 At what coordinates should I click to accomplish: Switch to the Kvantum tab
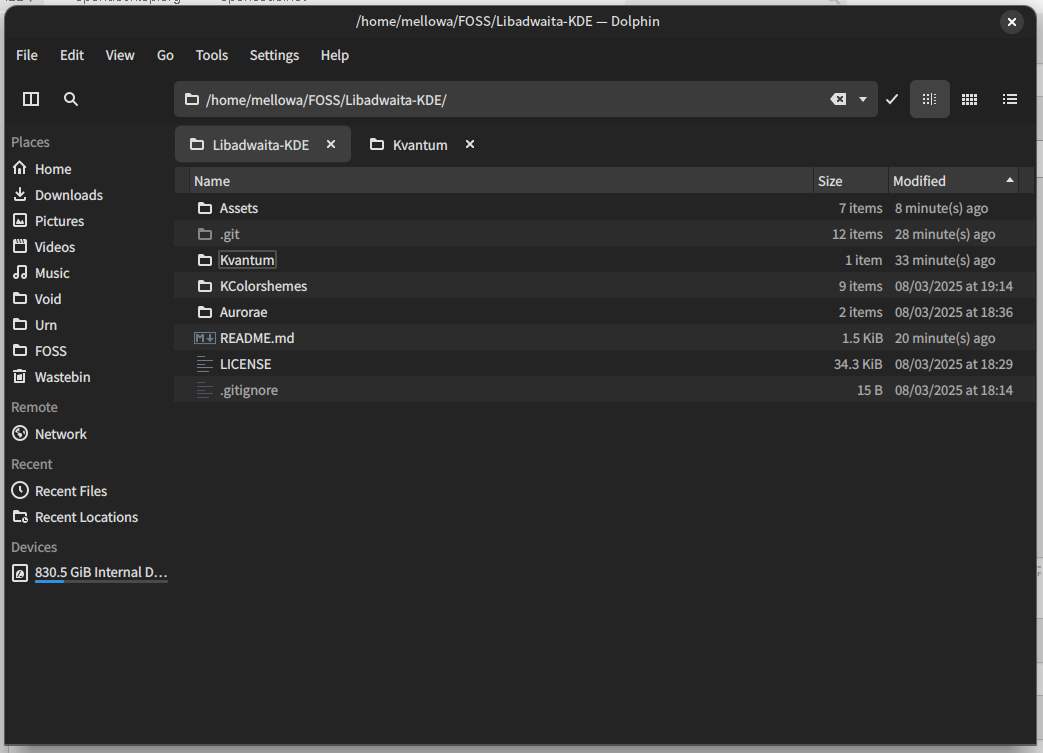coord(420,145)
